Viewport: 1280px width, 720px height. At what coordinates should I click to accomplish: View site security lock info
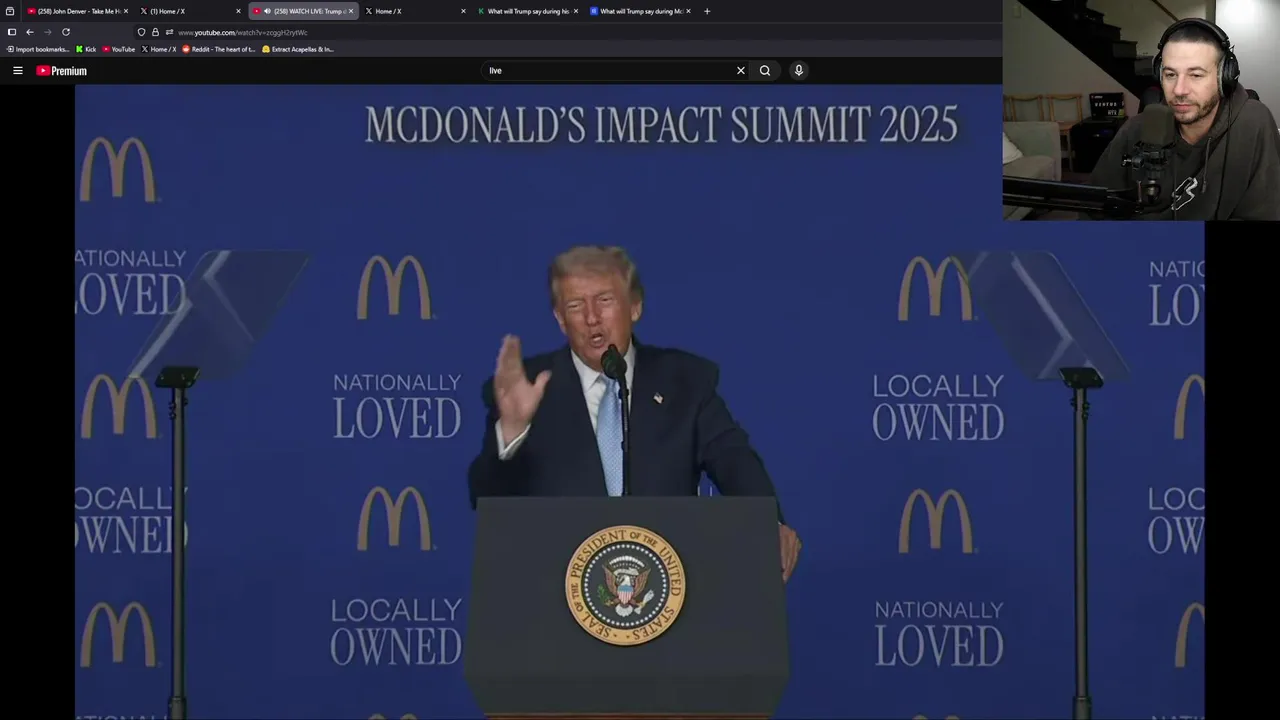click(155, 32)
